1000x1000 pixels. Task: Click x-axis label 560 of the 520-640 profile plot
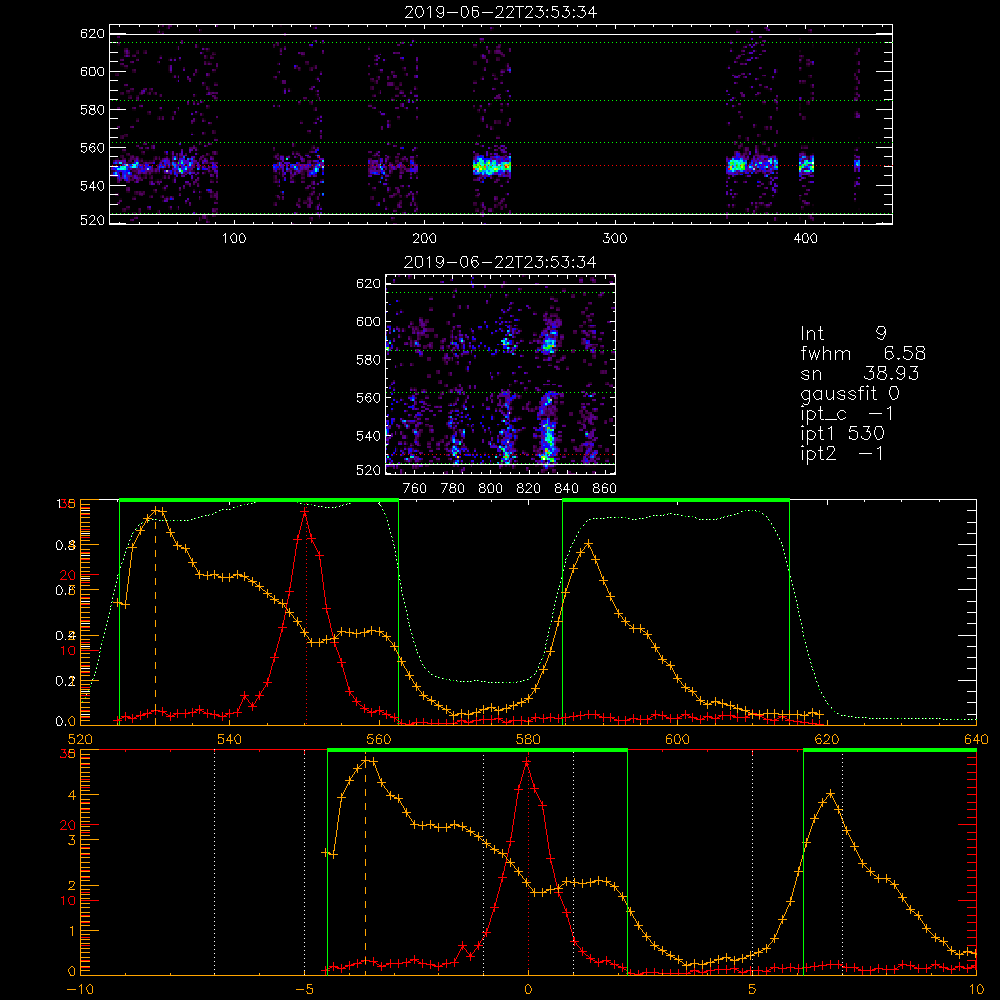point(379,739)
